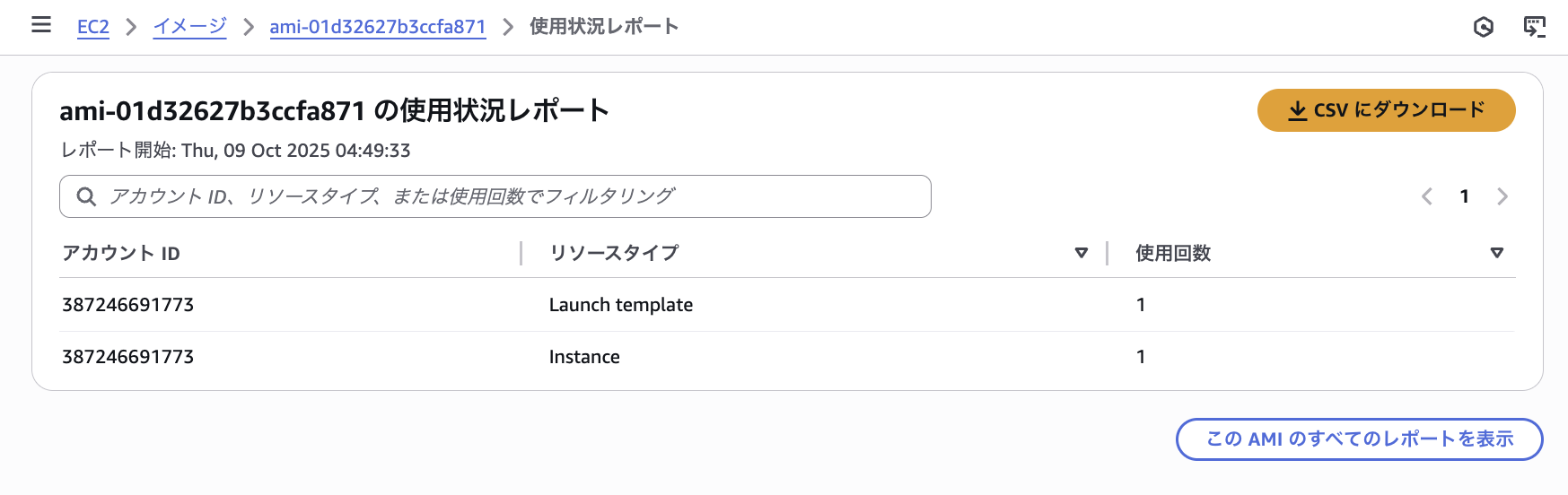This screenshot has height=495, width=1568.
Task: Select the Instance resource row
Action: (584, 357)
